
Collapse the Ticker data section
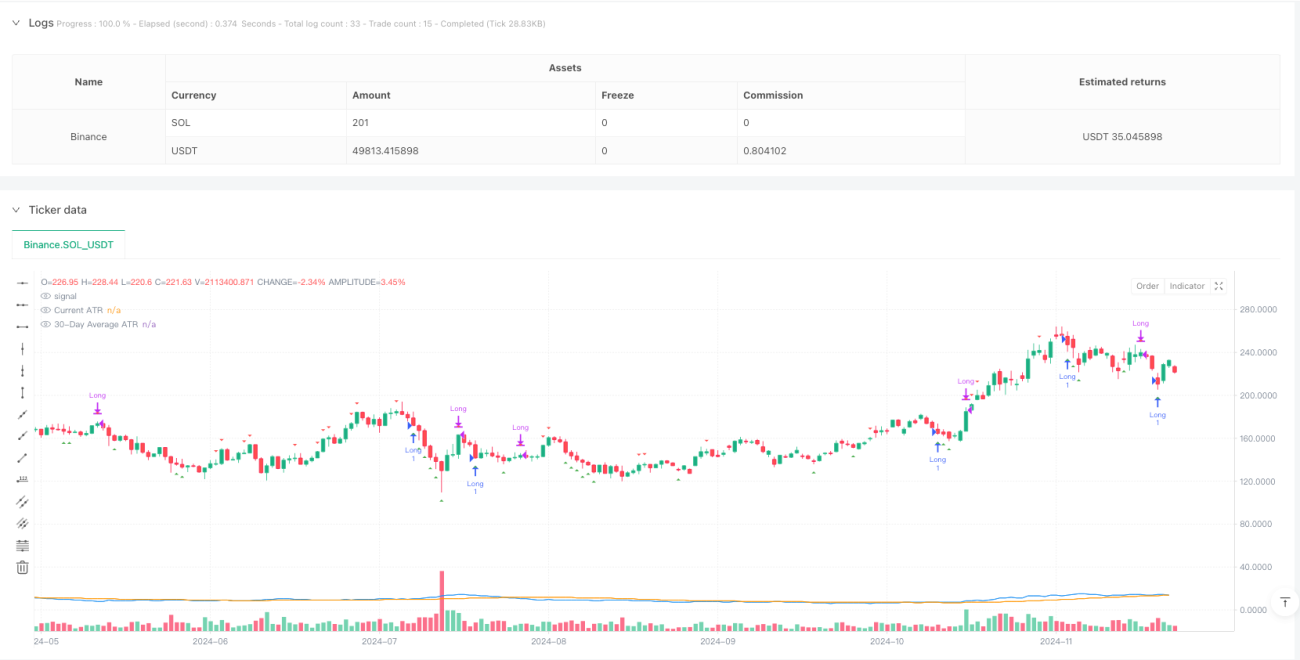(16, 210)
